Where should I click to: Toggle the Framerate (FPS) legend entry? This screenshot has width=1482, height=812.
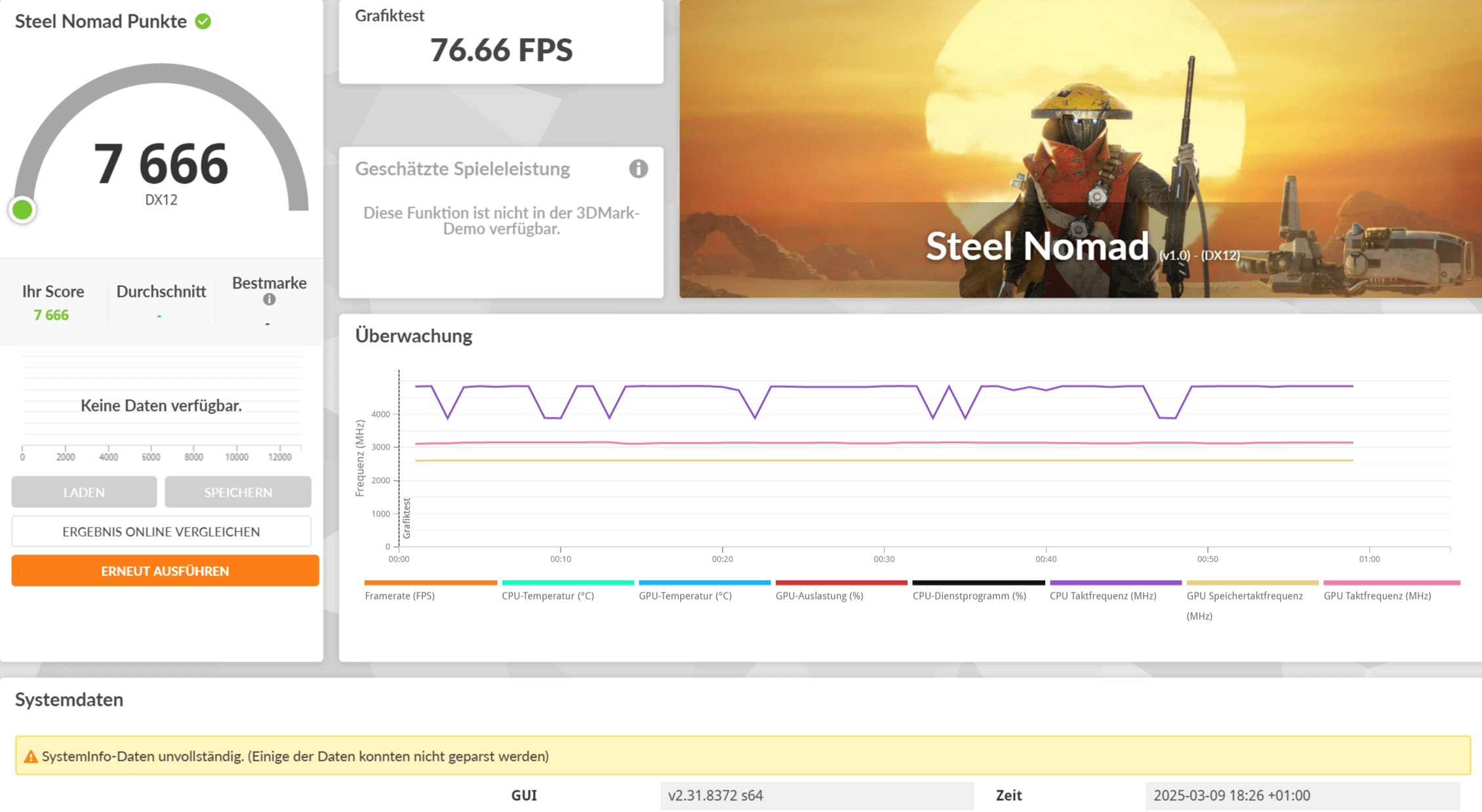[399, 596]
